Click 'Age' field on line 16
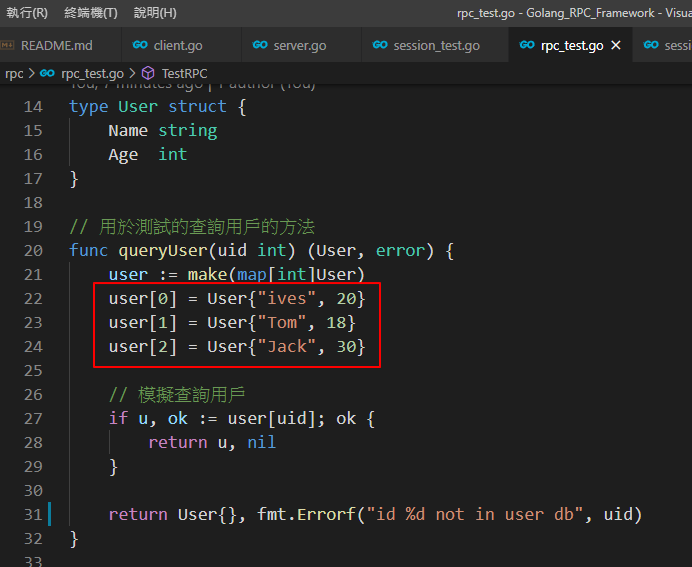Screen dimensions: 692x567 point(123,155)
